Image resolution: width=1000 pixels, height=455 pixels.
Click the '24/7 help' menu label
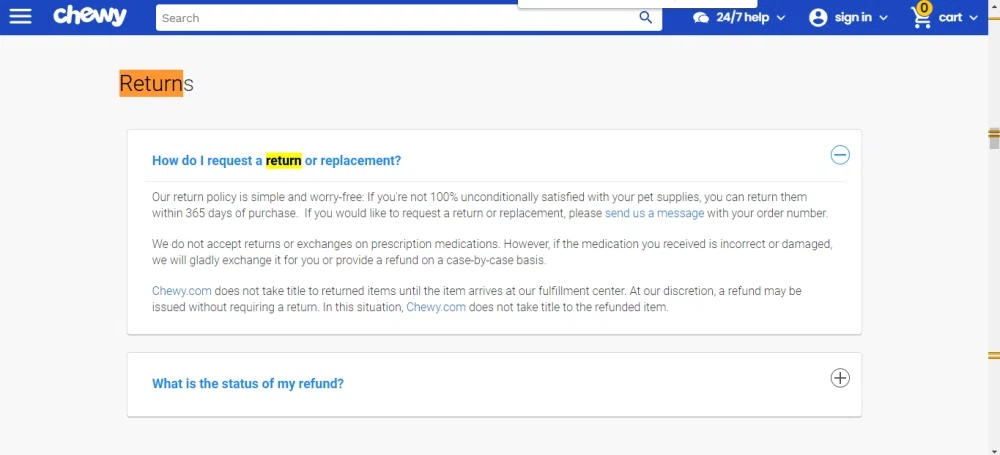coord(742,18)
